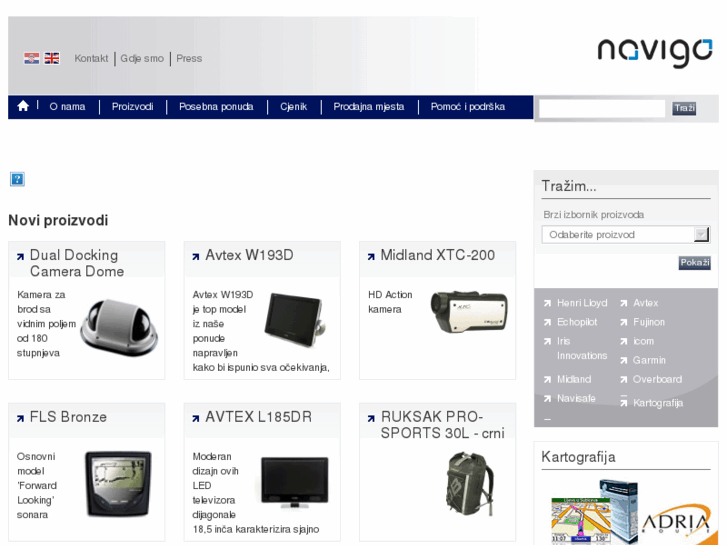Open the Proizvodi menu
Viewport: 727px width, 545px height.
click(133, 107)
